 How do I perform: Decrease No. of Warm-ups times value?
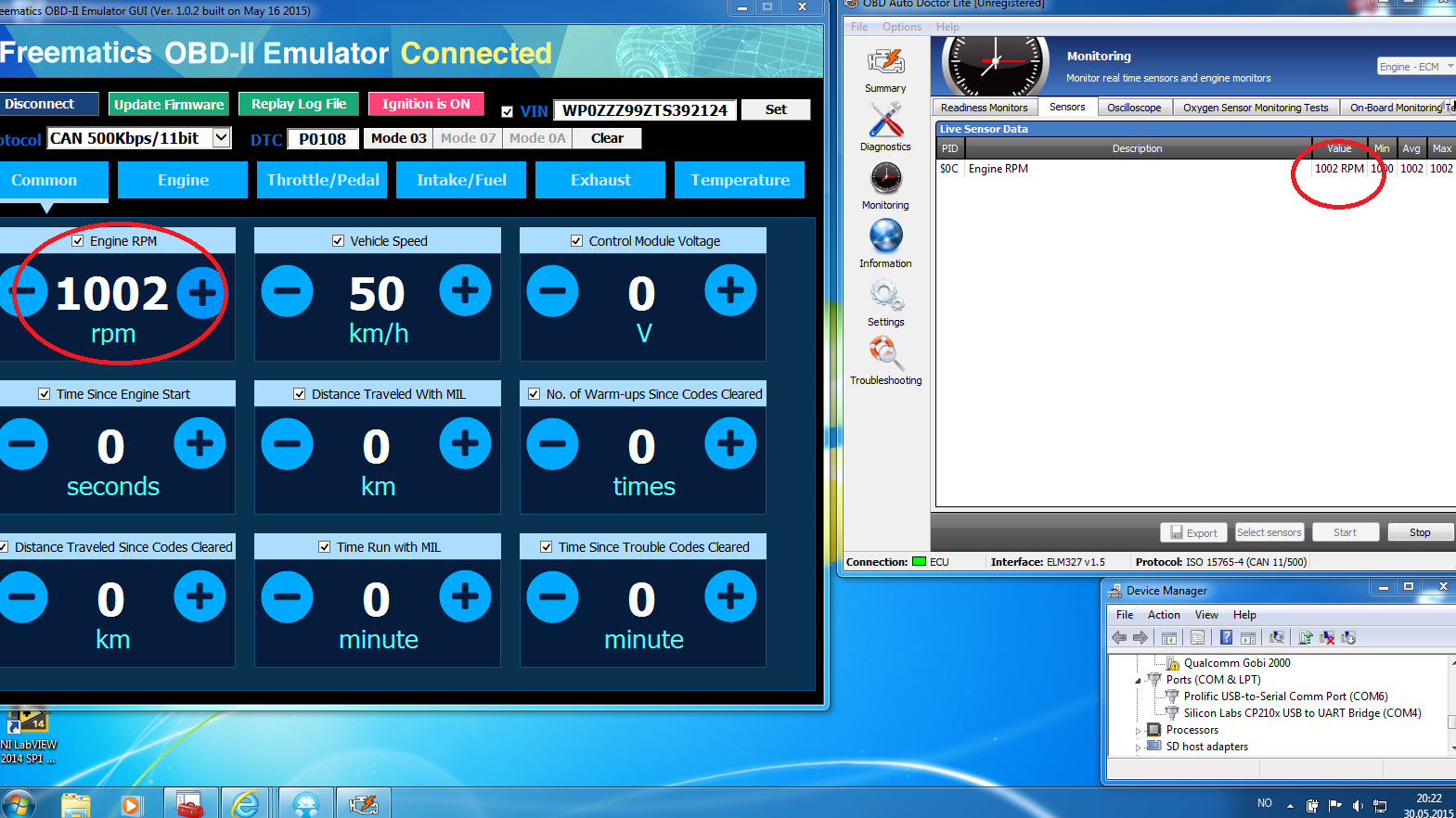click(x=552, y=444)
